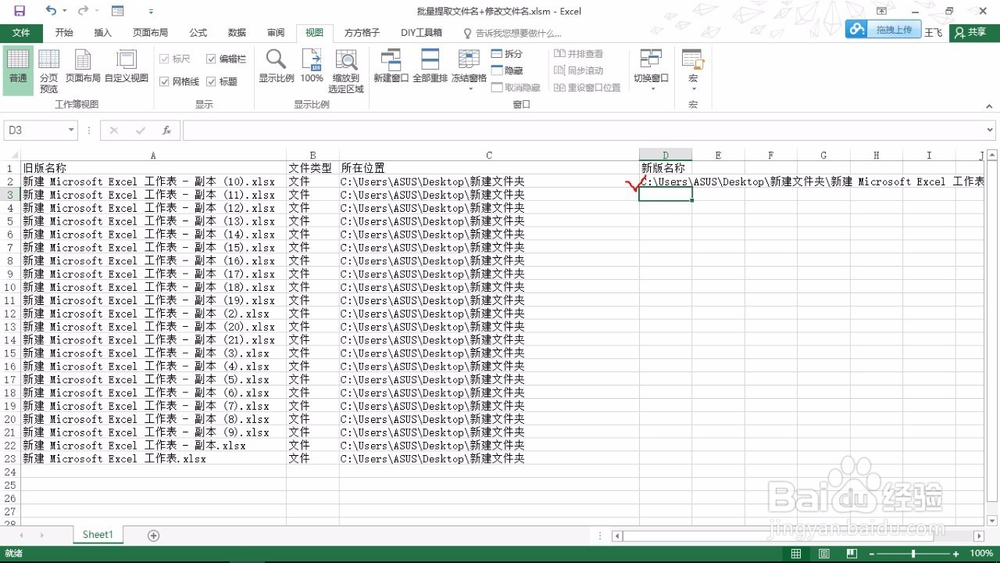This screenshot has width=1000, height=563.
Task: Expand the formula bar
Action: 989,130
